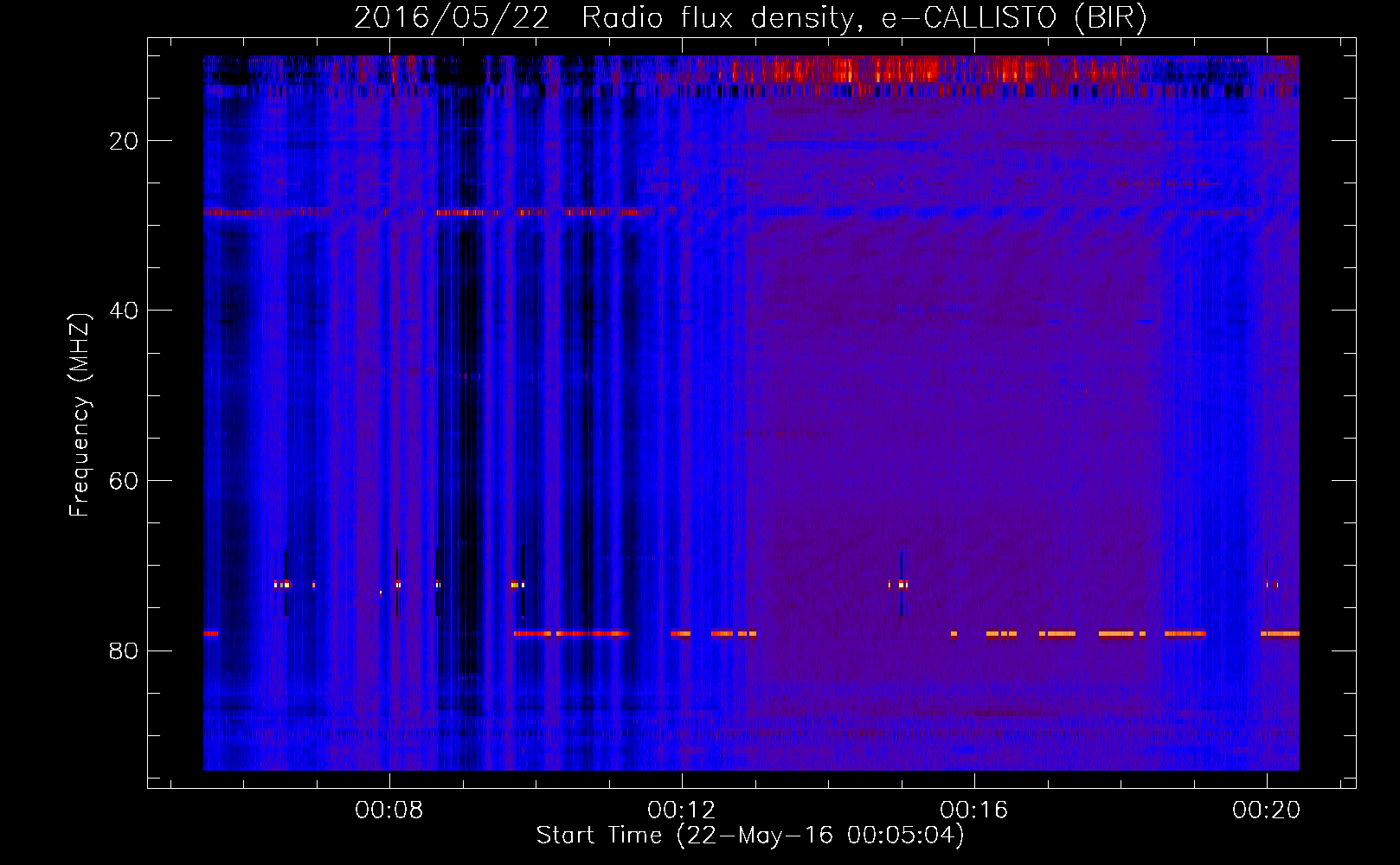Click the time tick label "00:20"
Screen dimensions: 1400x865
coord(1267,811)
